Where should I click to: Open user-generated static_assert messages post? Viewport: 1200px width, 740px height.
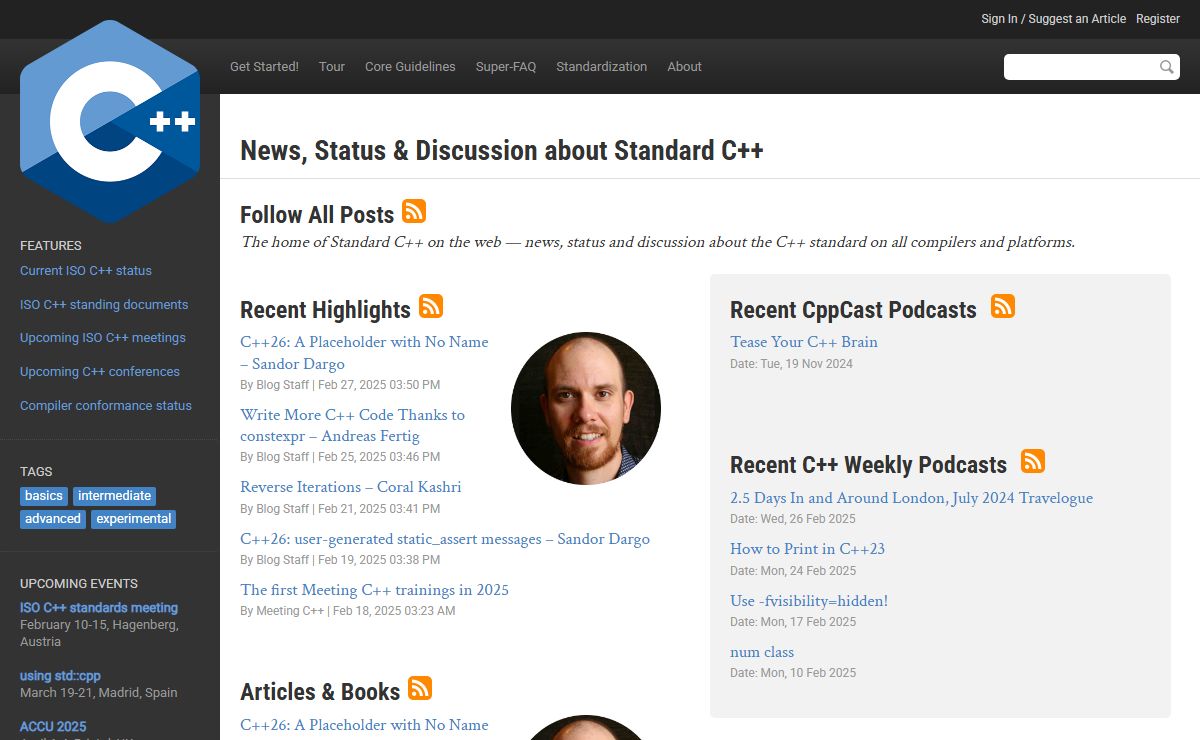445,539
